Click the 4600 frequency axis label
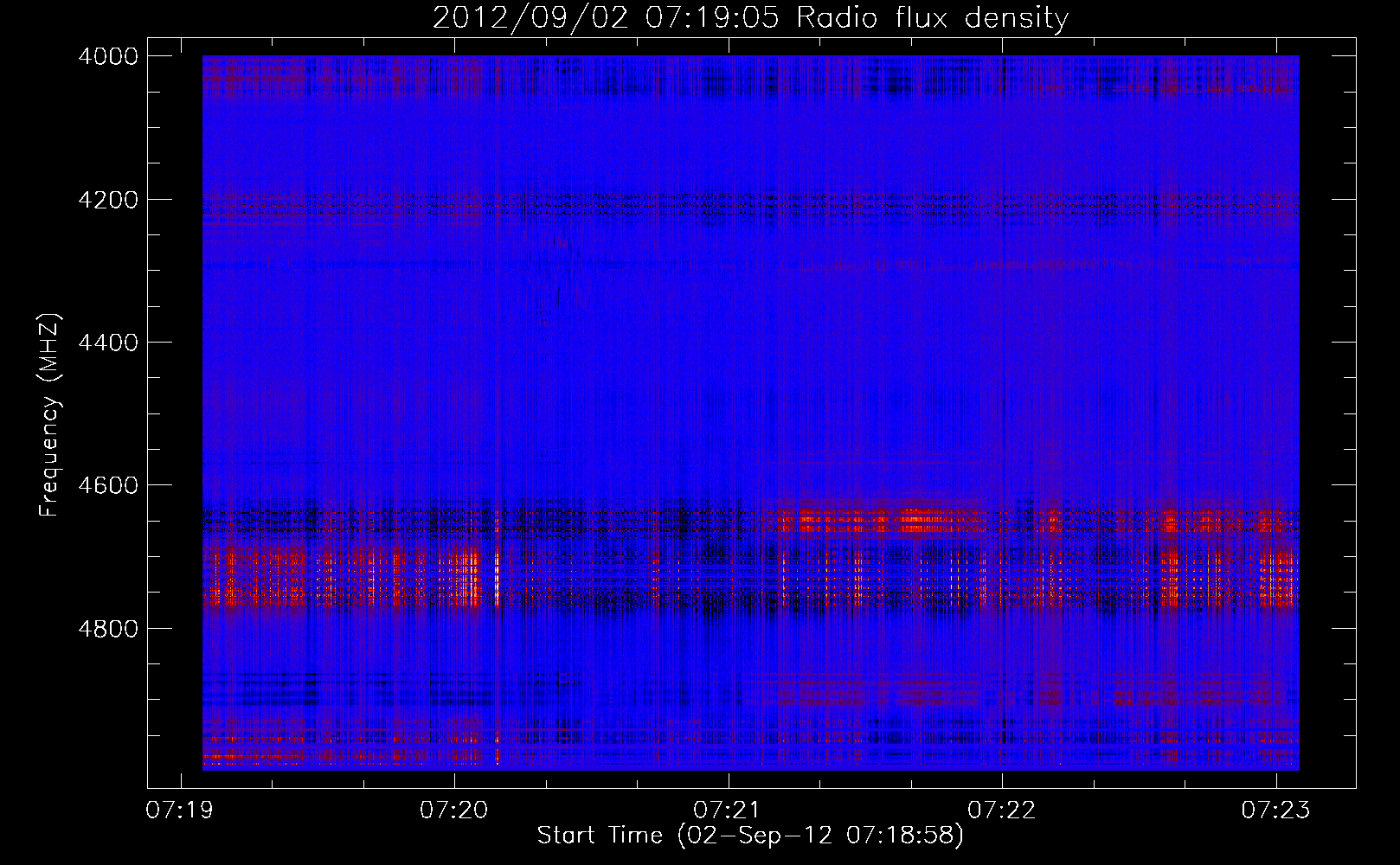1400x865 pixels. [x=108, y=485]
